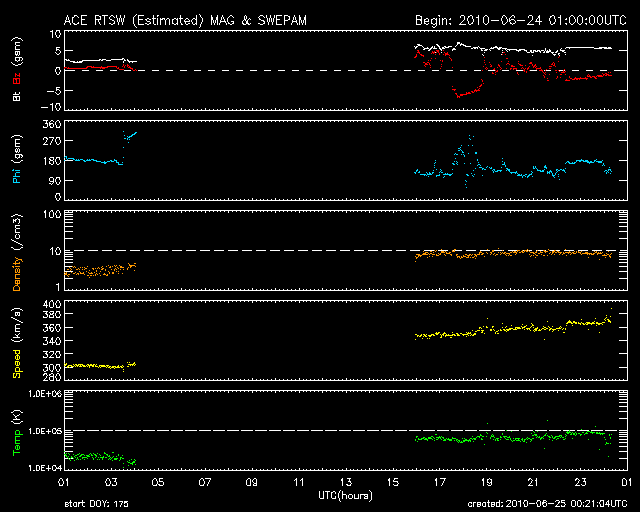Viewport: 640px width, 512px height.
Task: Click the '400' tick on the Speed axis
Action: (x=52, y=304)
